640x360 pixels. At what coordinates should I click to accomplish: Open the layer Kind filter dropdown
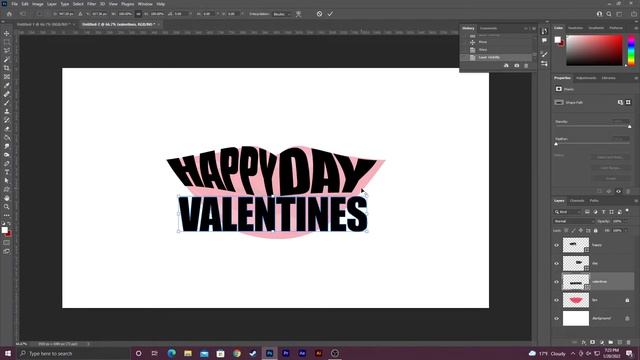[567, 212]
